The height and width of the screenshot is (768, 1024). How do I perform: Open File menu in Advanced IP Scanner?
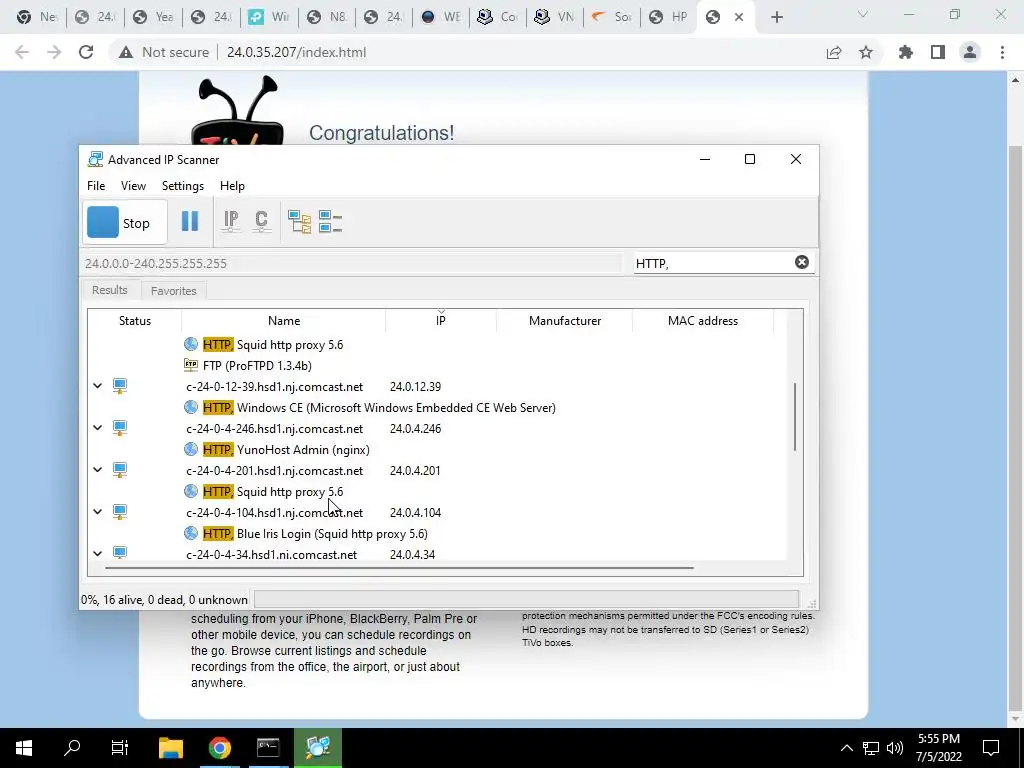click(96, 185)
